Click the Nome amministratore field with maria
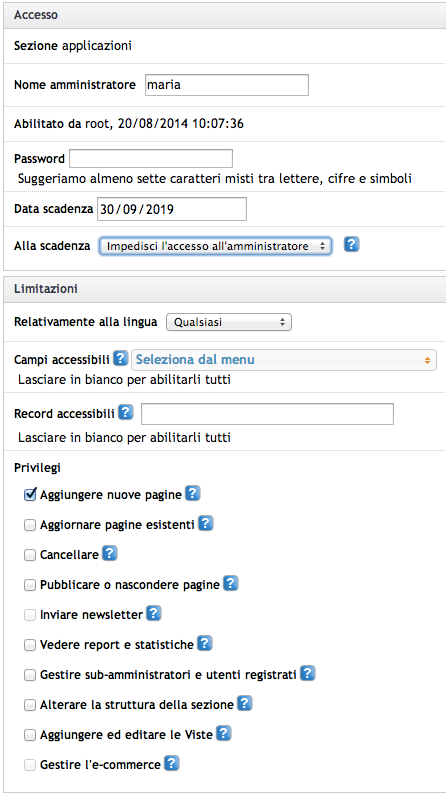 [x=227, y=85]
